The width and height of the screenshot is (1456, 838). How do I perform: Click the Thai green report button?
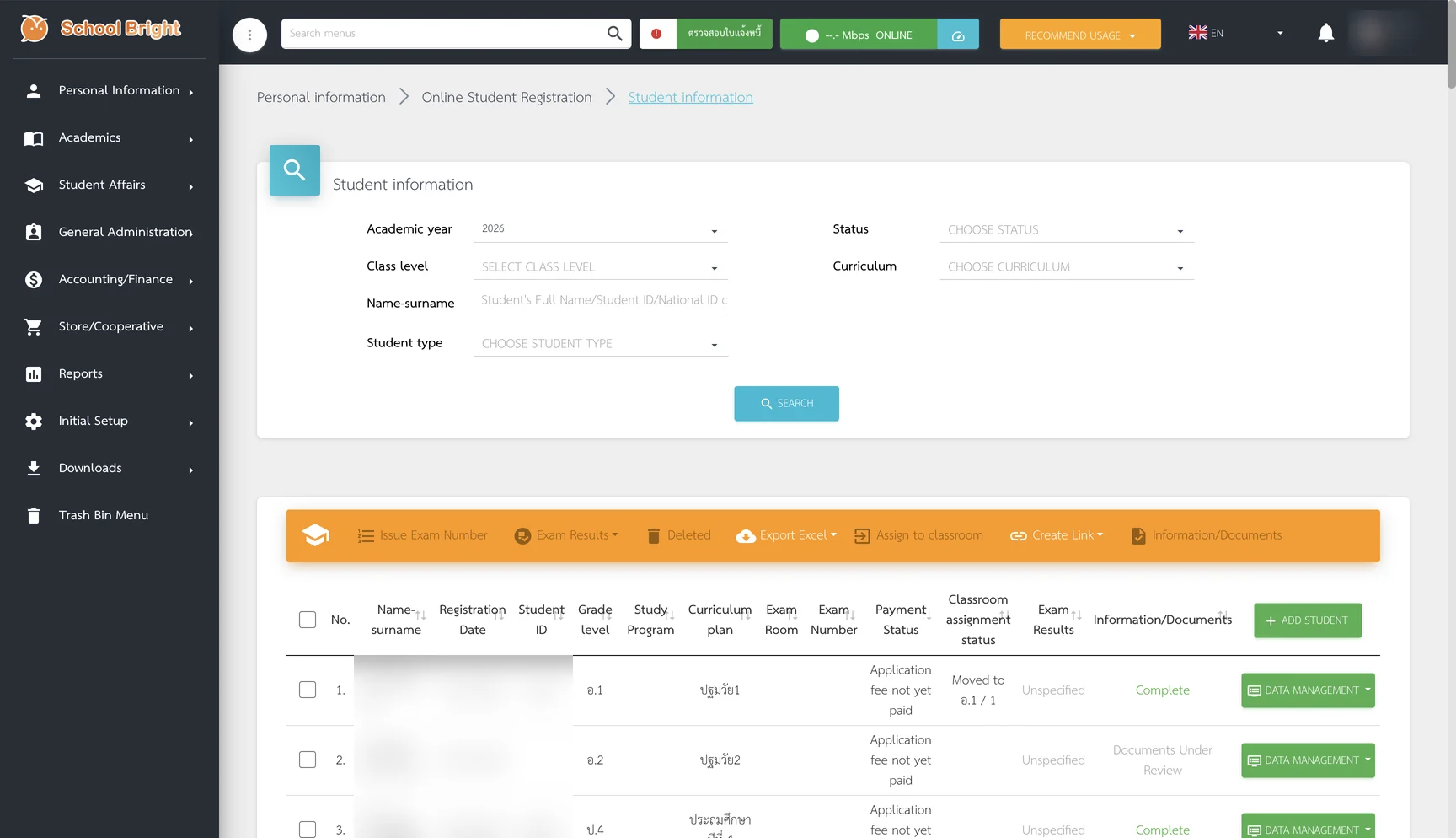tap(725, 34)
